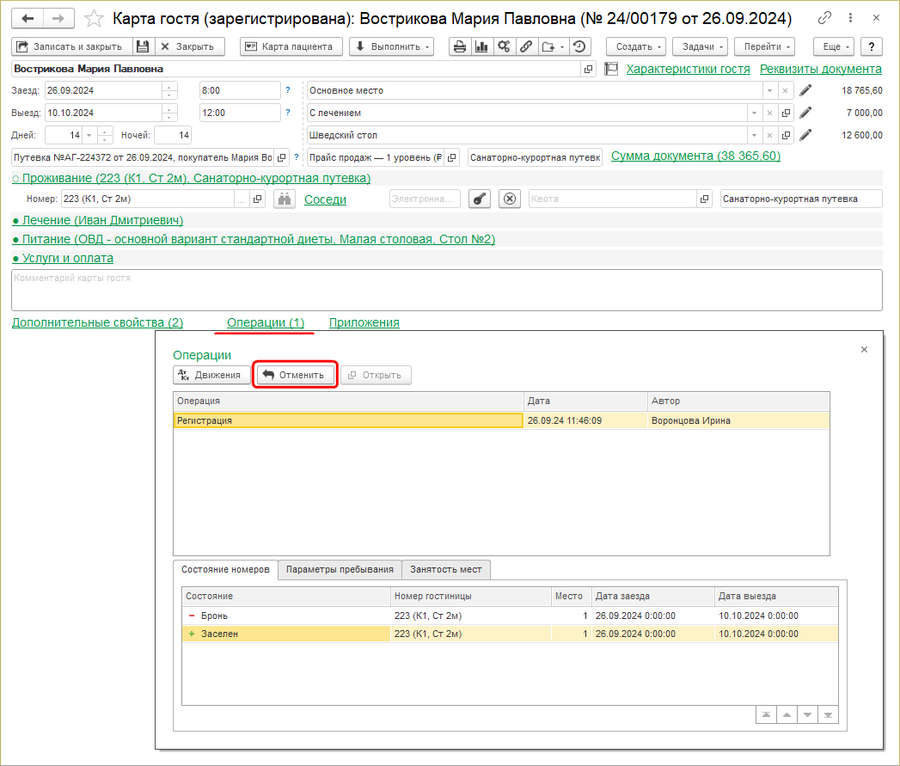Copy the link using the chain icon in the title bar
Viewport: 900px width, 766px height.
[824, 19]
